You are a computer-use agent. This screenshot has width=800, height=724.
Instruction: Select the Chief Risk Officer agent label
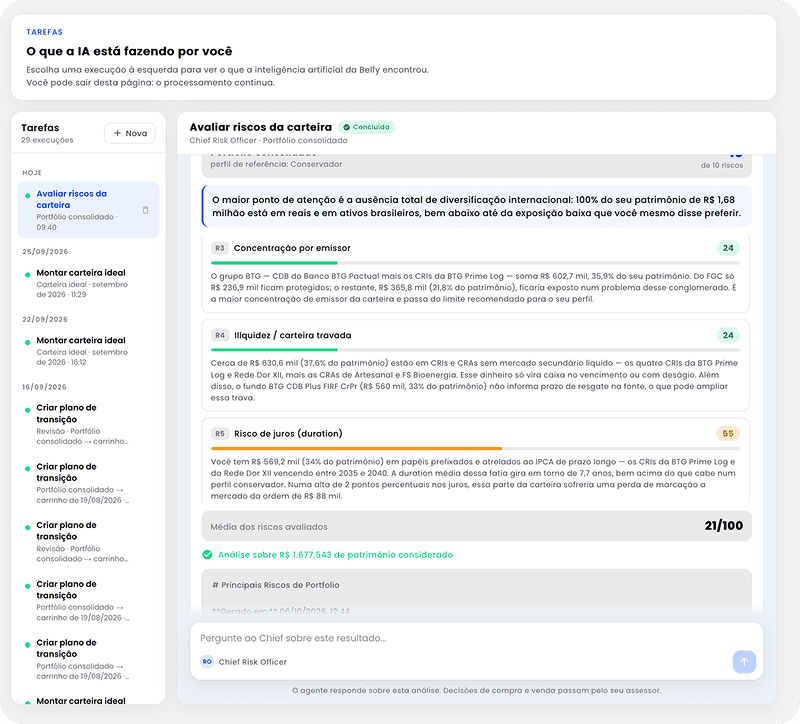(253, 662)
